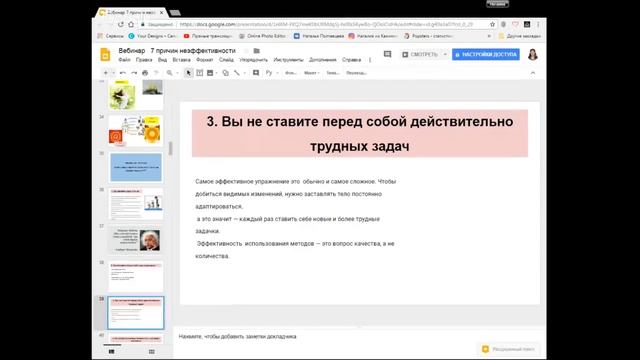Open the Вид menu

[x=162, y=60]
